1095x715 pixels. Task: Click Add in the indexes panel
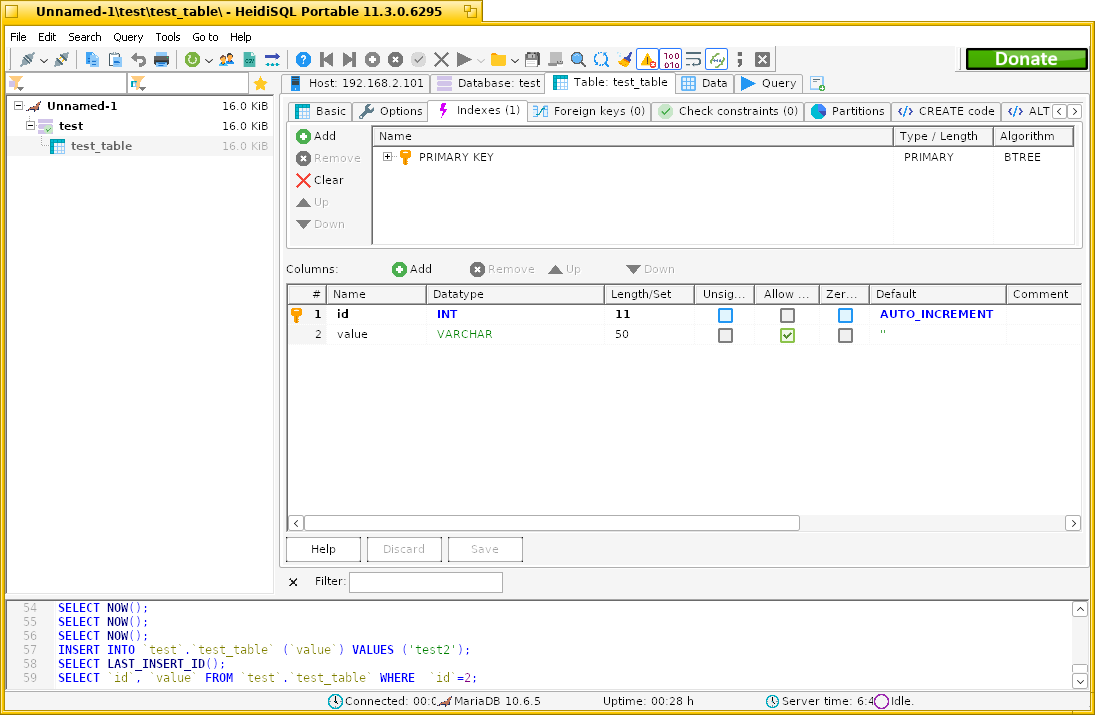coord(316,136)
